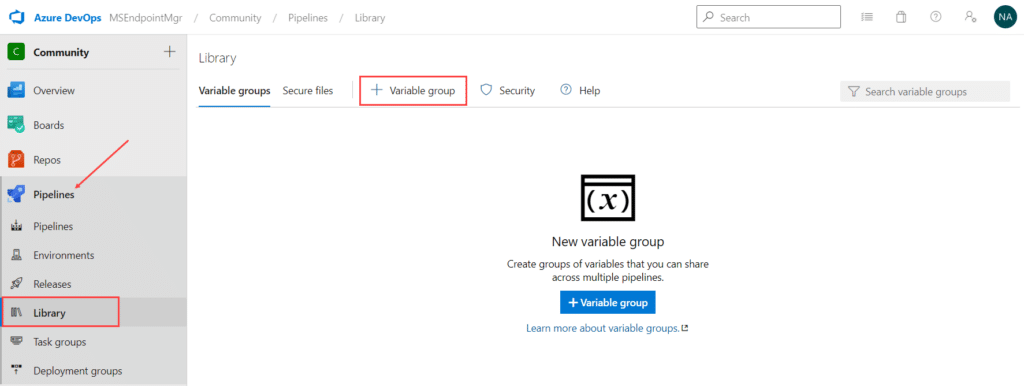Switch to the Secure files tab
The width and height of the screenshot is (1024, 386).
coord(308,91)
